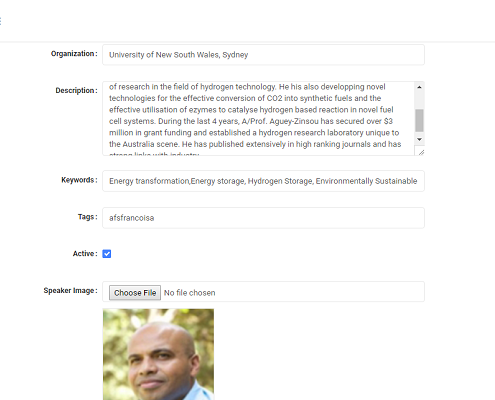495x400 pixels.
Task: Click the Description scrollbar track above the thumb
Action: click(419, 101)
